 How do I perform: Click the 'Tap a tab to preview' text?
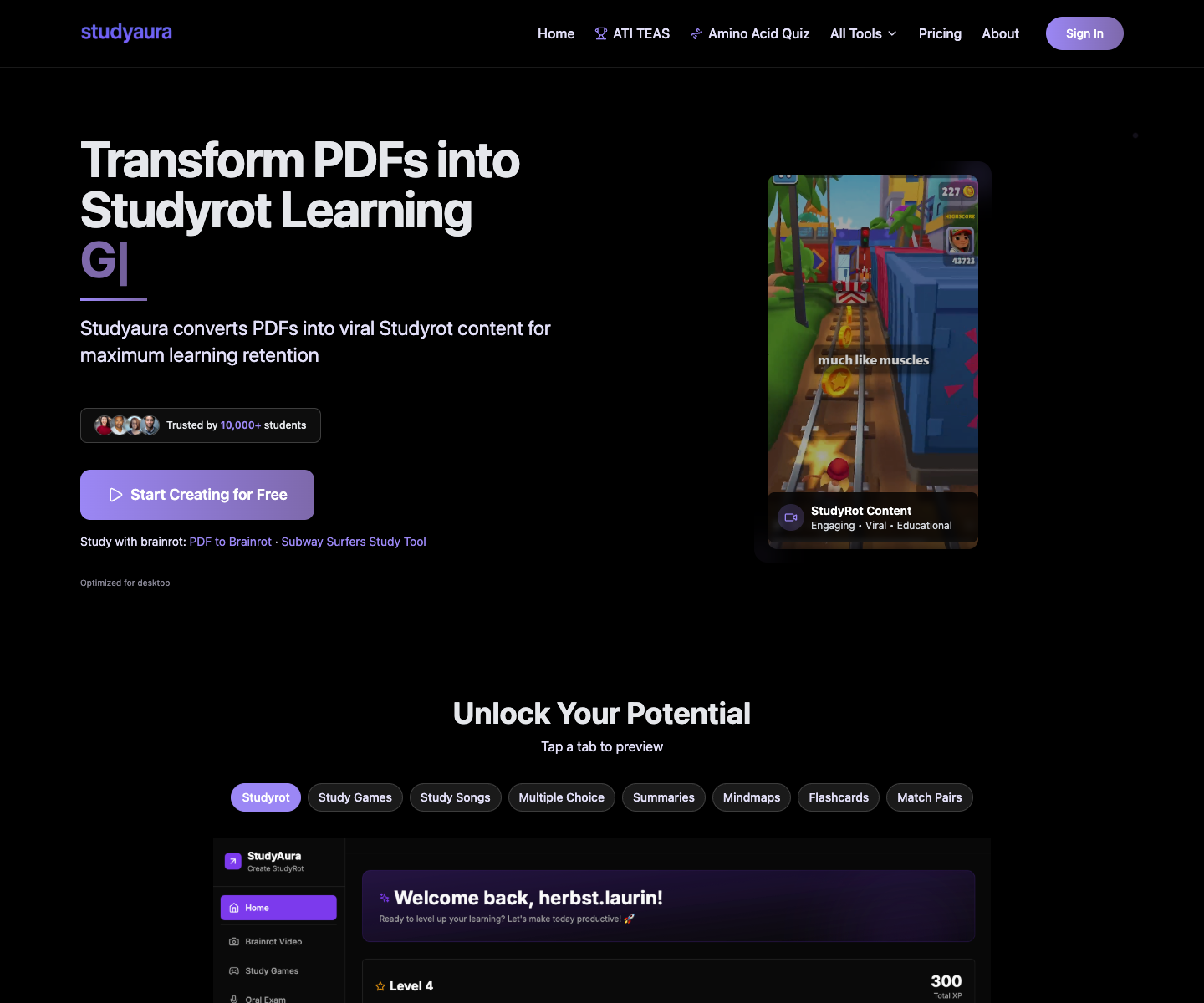pyautogui.click(x=602, y=746)
